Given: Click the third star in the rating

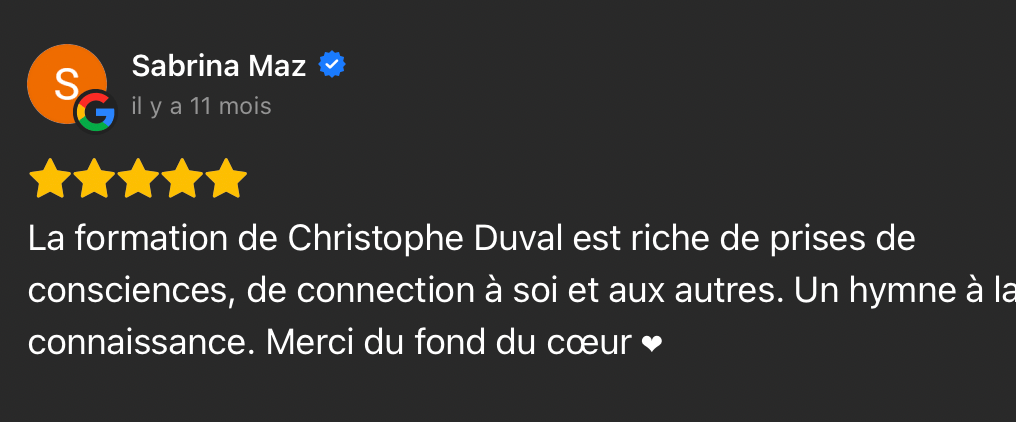Looking at the screenshot, I should (138, 179).
